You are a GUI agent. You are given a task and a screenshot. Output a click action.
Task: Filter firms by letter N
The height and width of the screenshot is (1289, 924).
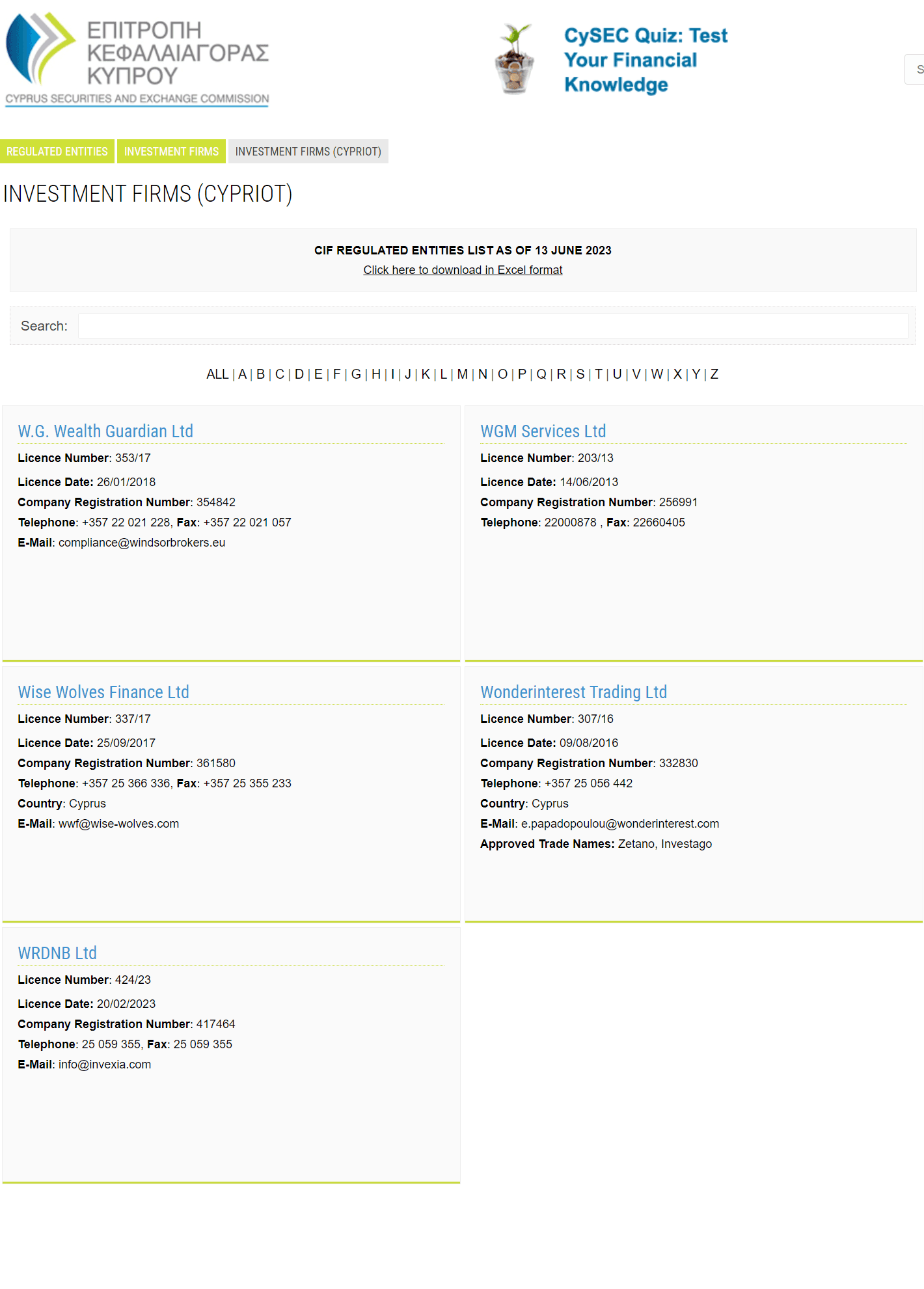pyautogui.click(x=483, y=374)
